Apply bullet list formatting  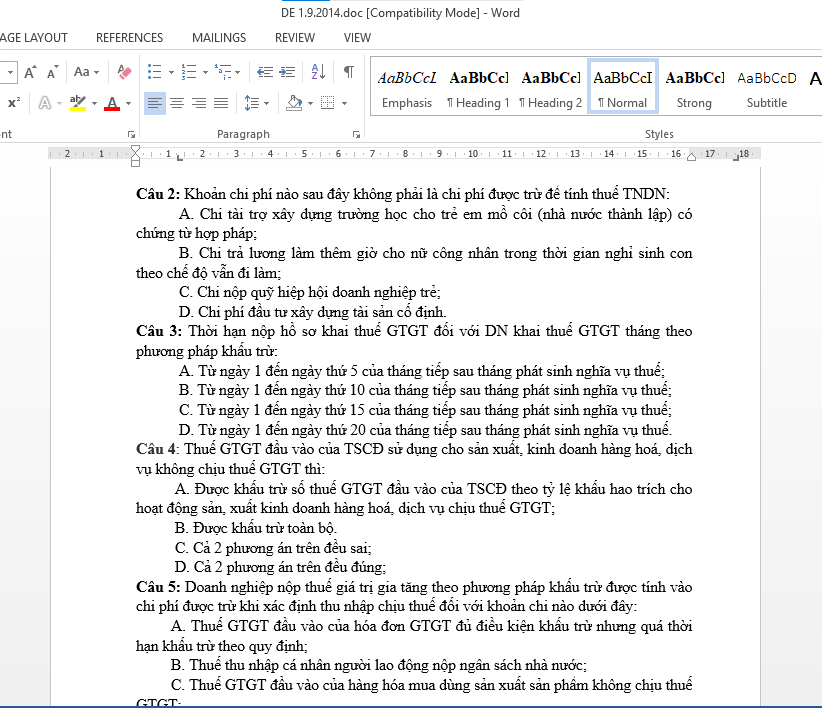click(x=155, y=72)
